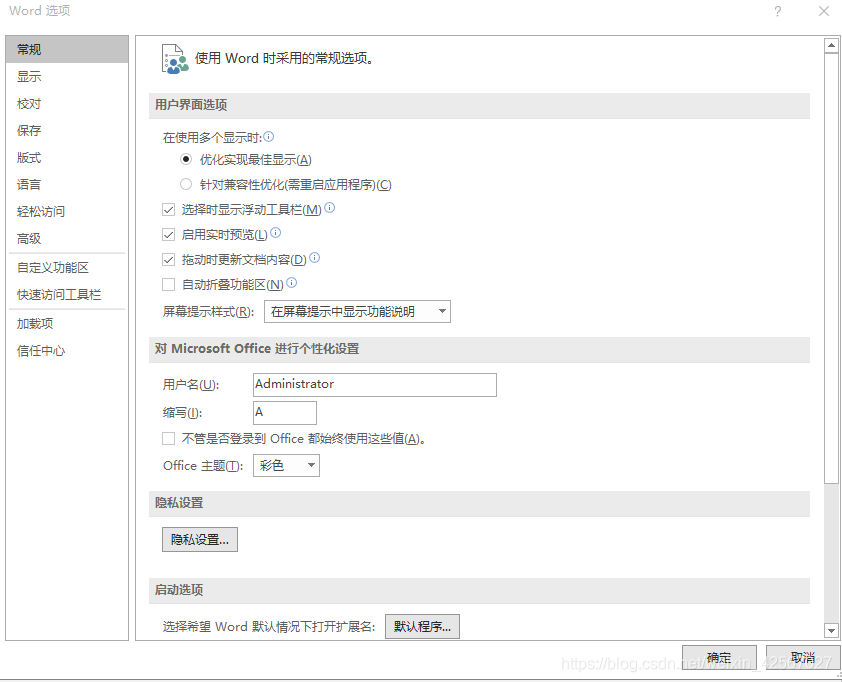Image resolution: width=842 pixels, height=682 pixels.
Task: Click the 隐私设置... button
Action: point(200,539)
